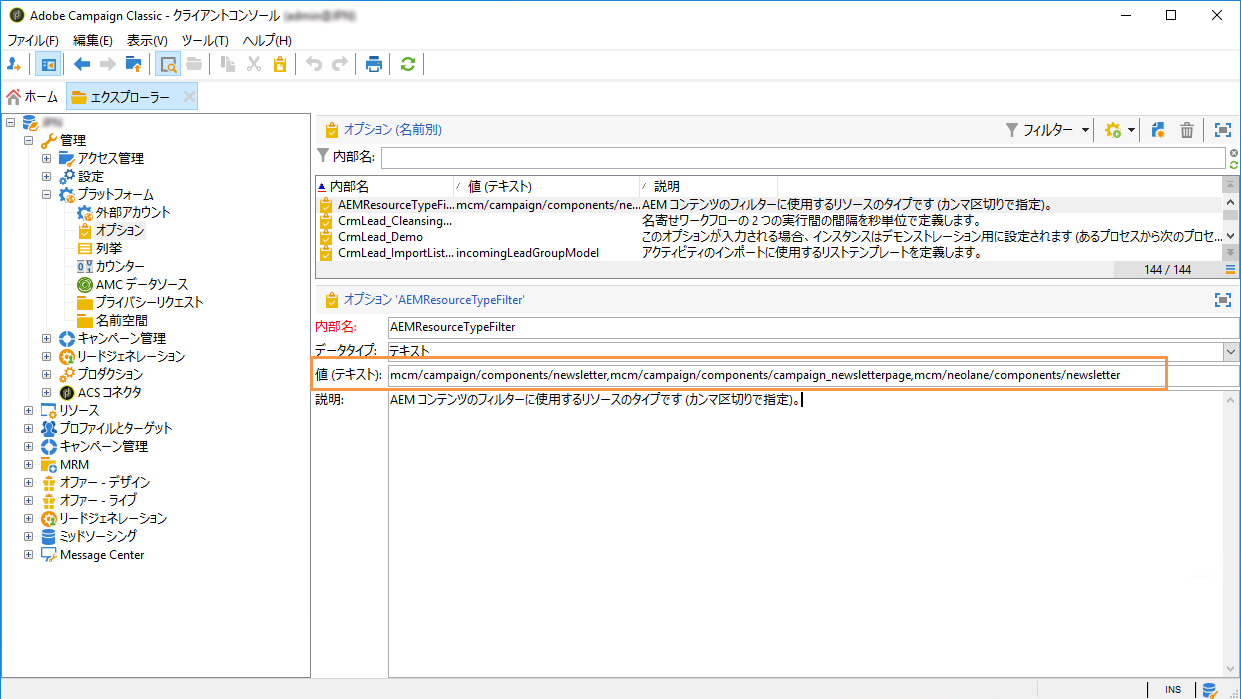
Task: Select カウンター in the tree
Action: (120, 266)
